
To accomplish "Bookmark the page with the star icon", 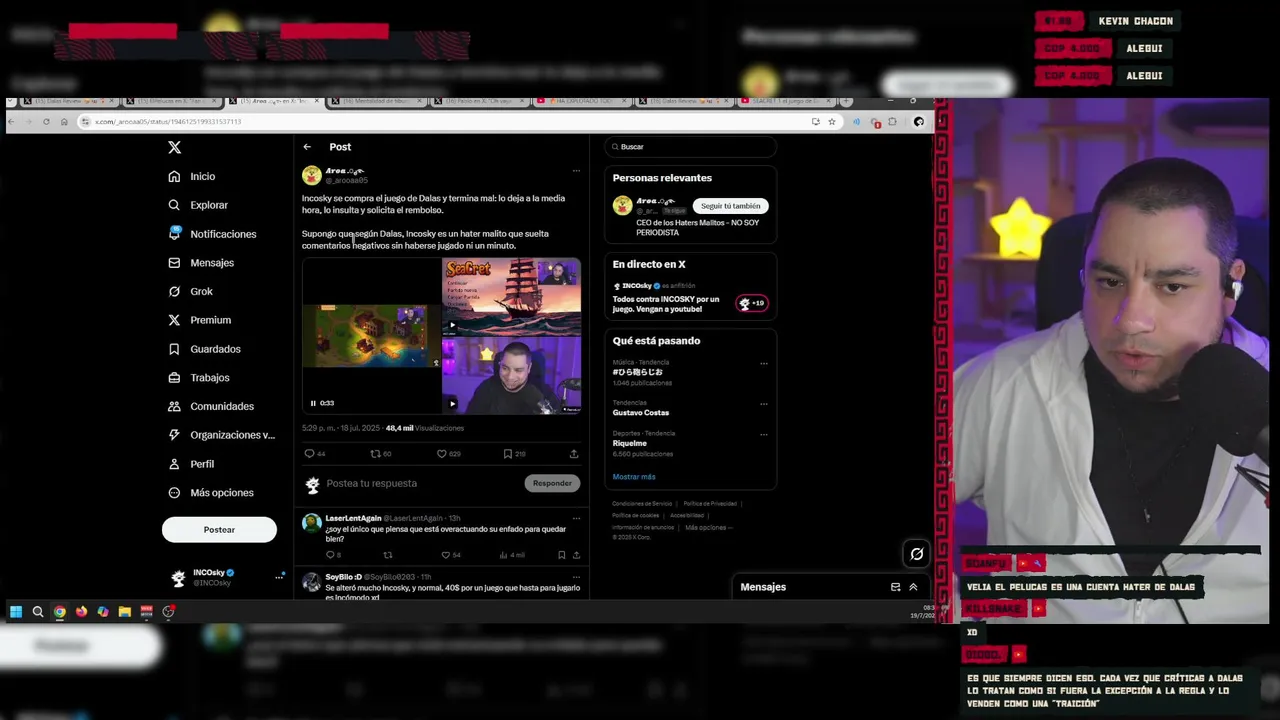I will pos(832,122).
